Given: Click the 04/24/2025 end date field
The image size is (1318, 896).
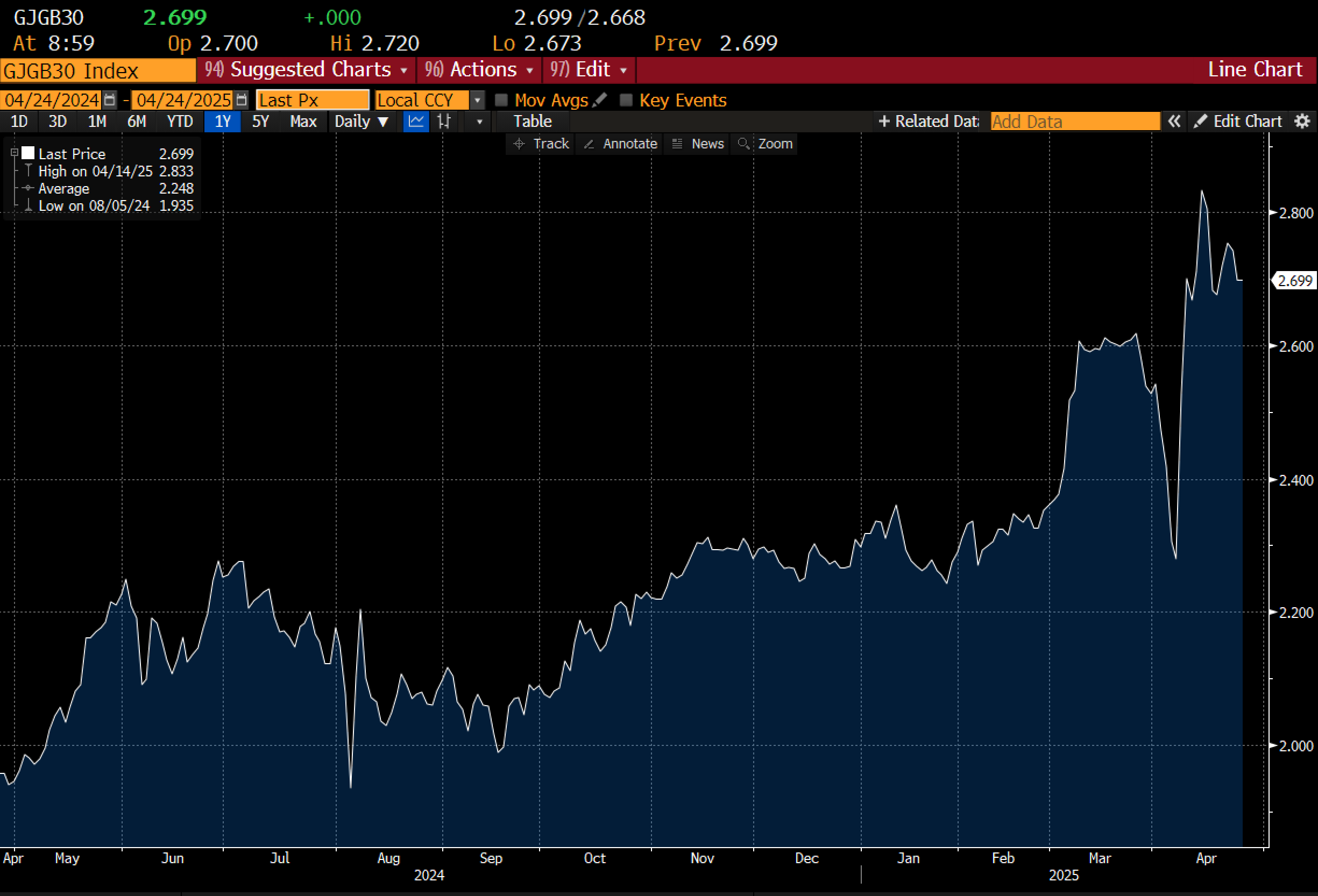Looking at the screenshot, I should tap(182, 100).
